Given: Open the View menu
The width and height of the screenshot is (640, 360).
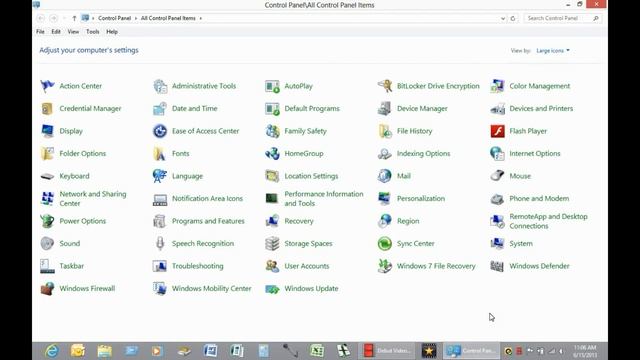Looking at the screenshot, I should 73,31.
